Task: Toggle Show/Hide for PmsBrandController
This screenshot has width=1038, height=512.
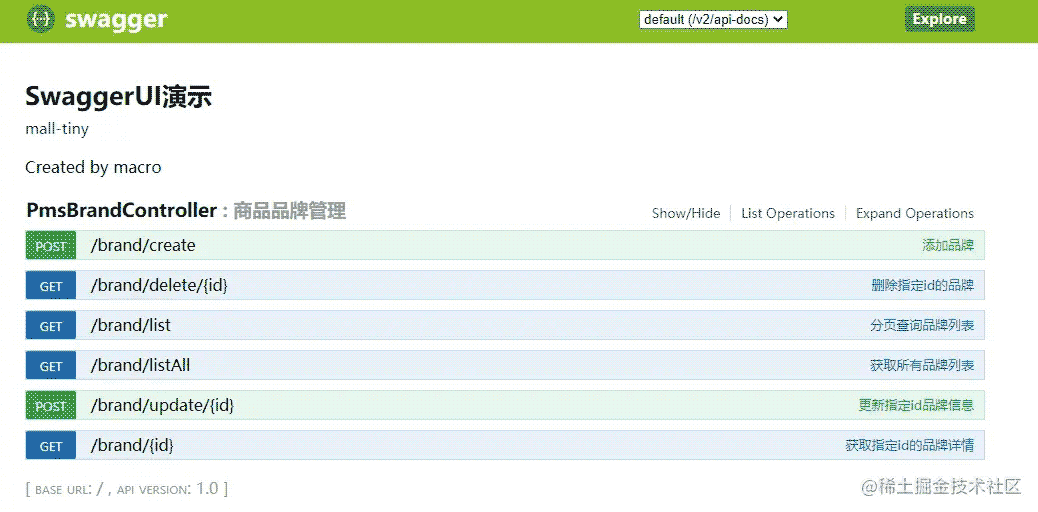Action: pyautogui.click(x=685, y=213)
